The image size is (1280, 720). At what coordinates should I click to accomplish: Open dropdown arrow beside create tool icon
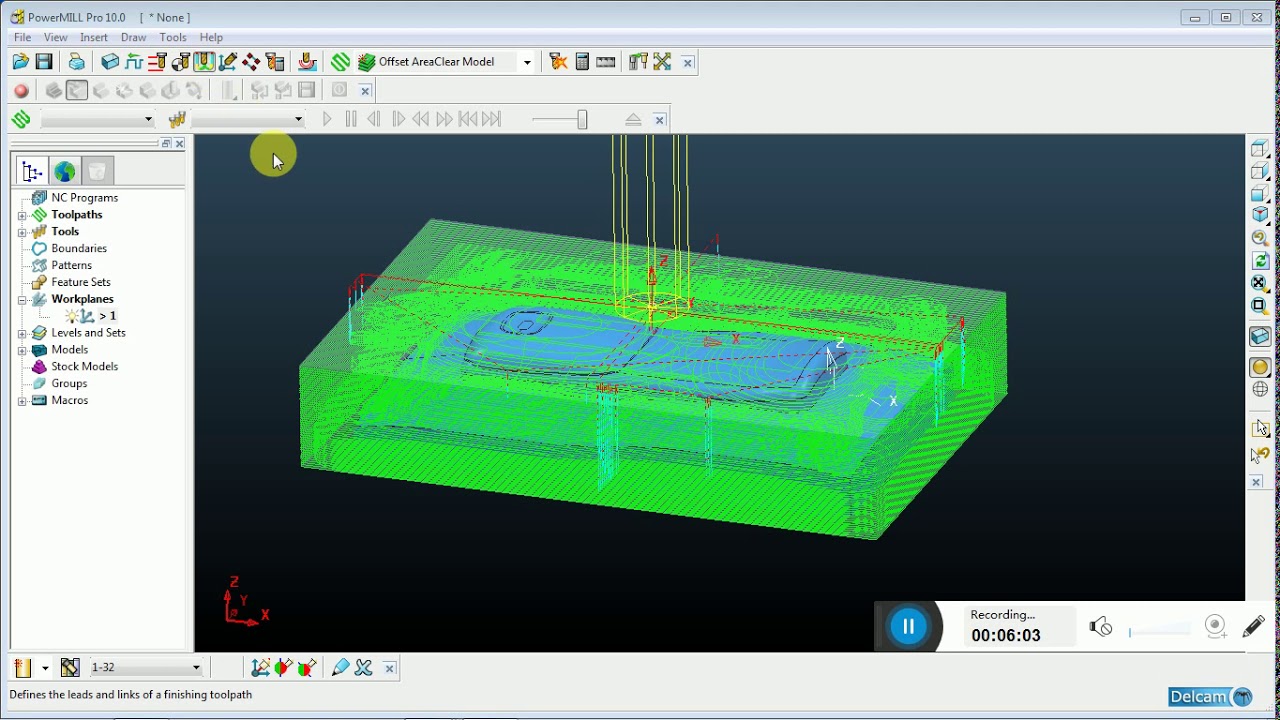(x=45, y=668)
